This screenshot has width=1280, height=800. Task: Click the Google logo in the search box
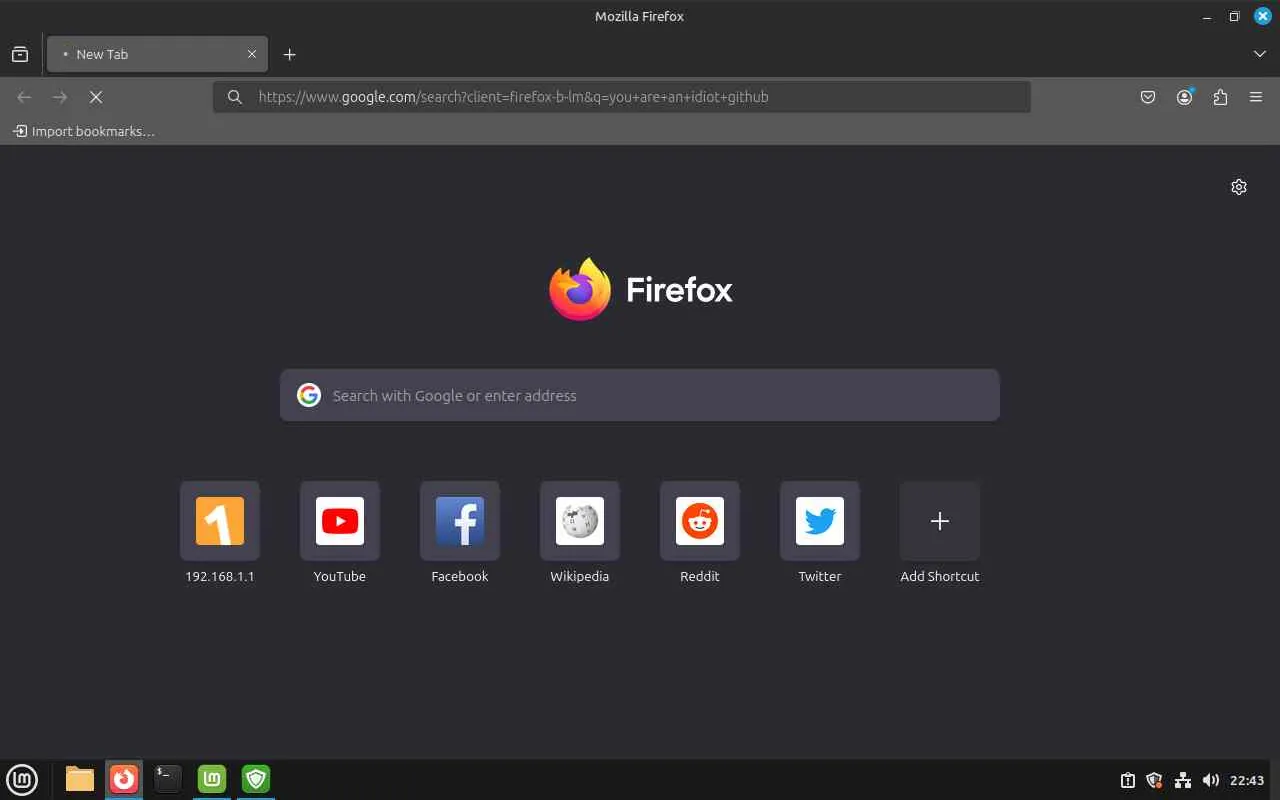click(x=309, y=395)
